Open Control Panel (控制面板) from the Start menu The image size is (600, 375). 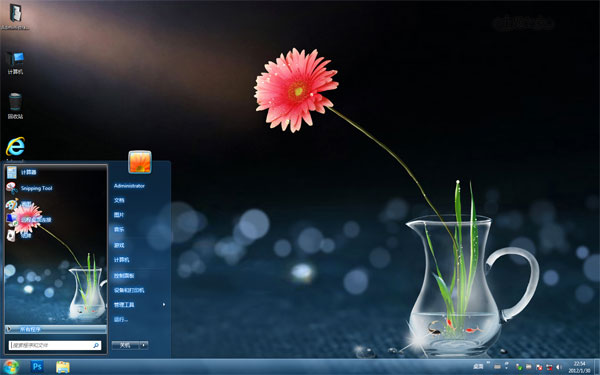(x=124, y=276)
